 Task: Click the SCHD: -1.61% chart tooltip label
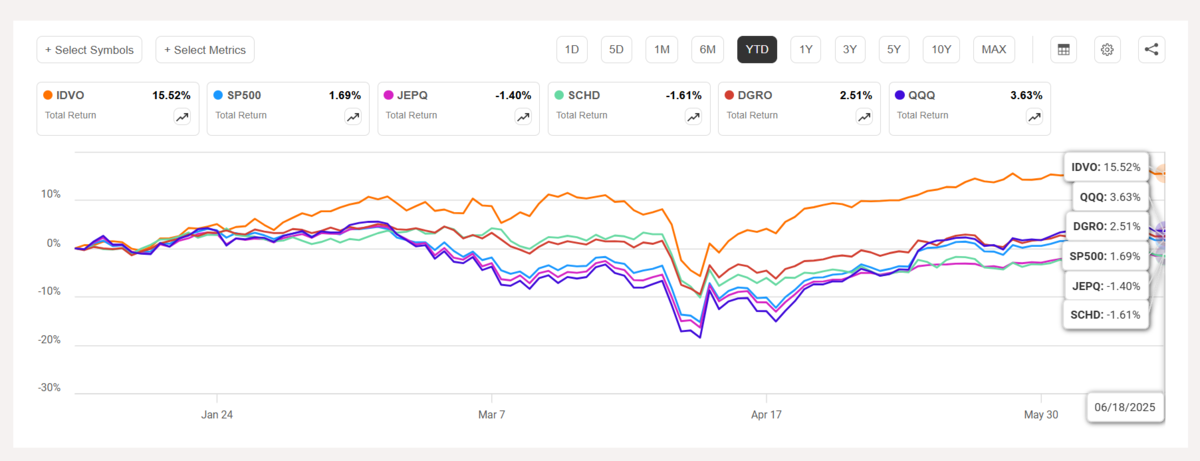1104,317
